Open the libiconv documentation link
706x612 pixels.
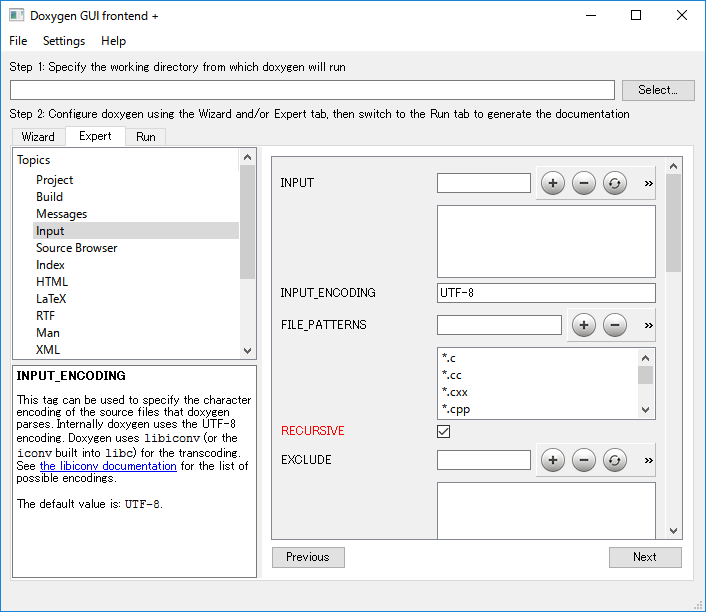[x=108, y=466]
